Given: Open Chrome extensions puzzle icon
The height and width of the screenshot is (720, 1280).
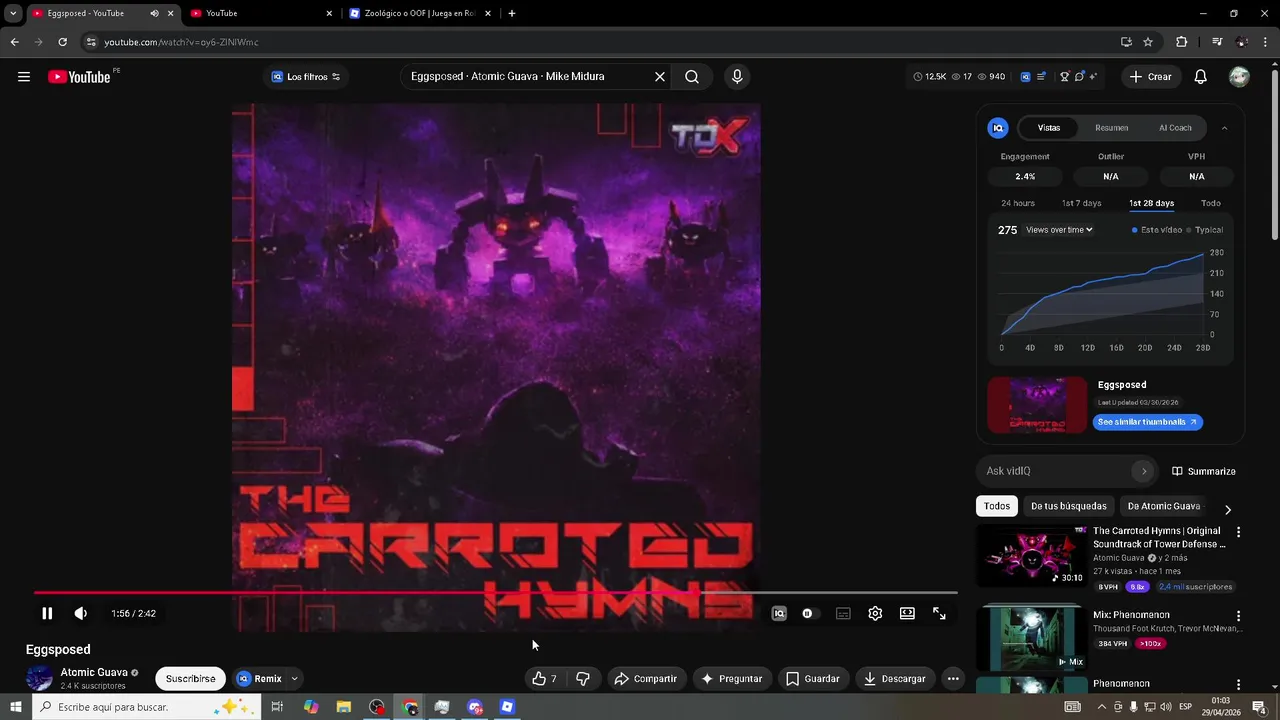Looking at the screenshot, I should pyautogui.click(x=1182, y=42).
